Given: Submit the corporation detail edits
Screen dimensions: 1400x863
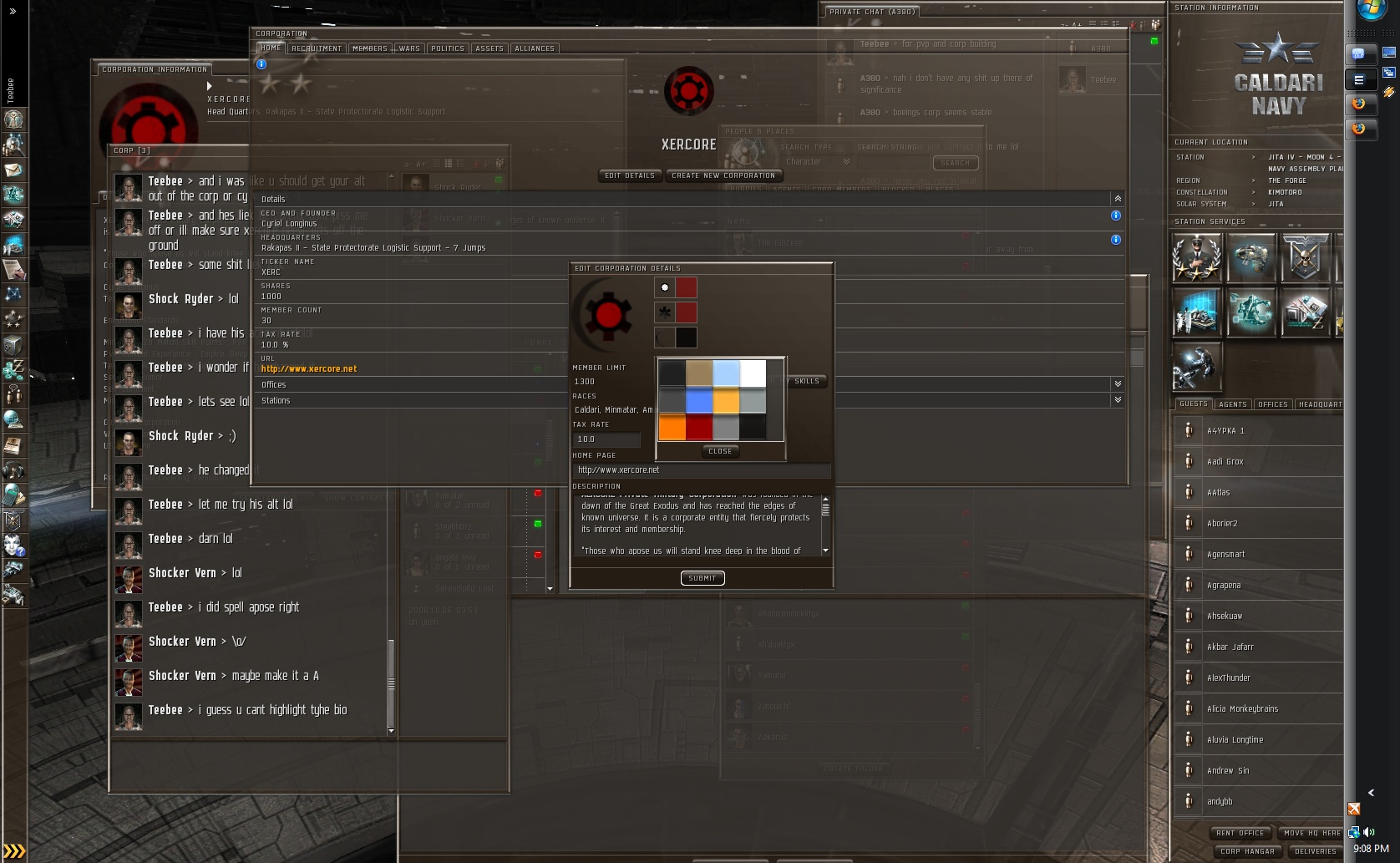Looking at the screenshot, I should click(x=703, y=578).
